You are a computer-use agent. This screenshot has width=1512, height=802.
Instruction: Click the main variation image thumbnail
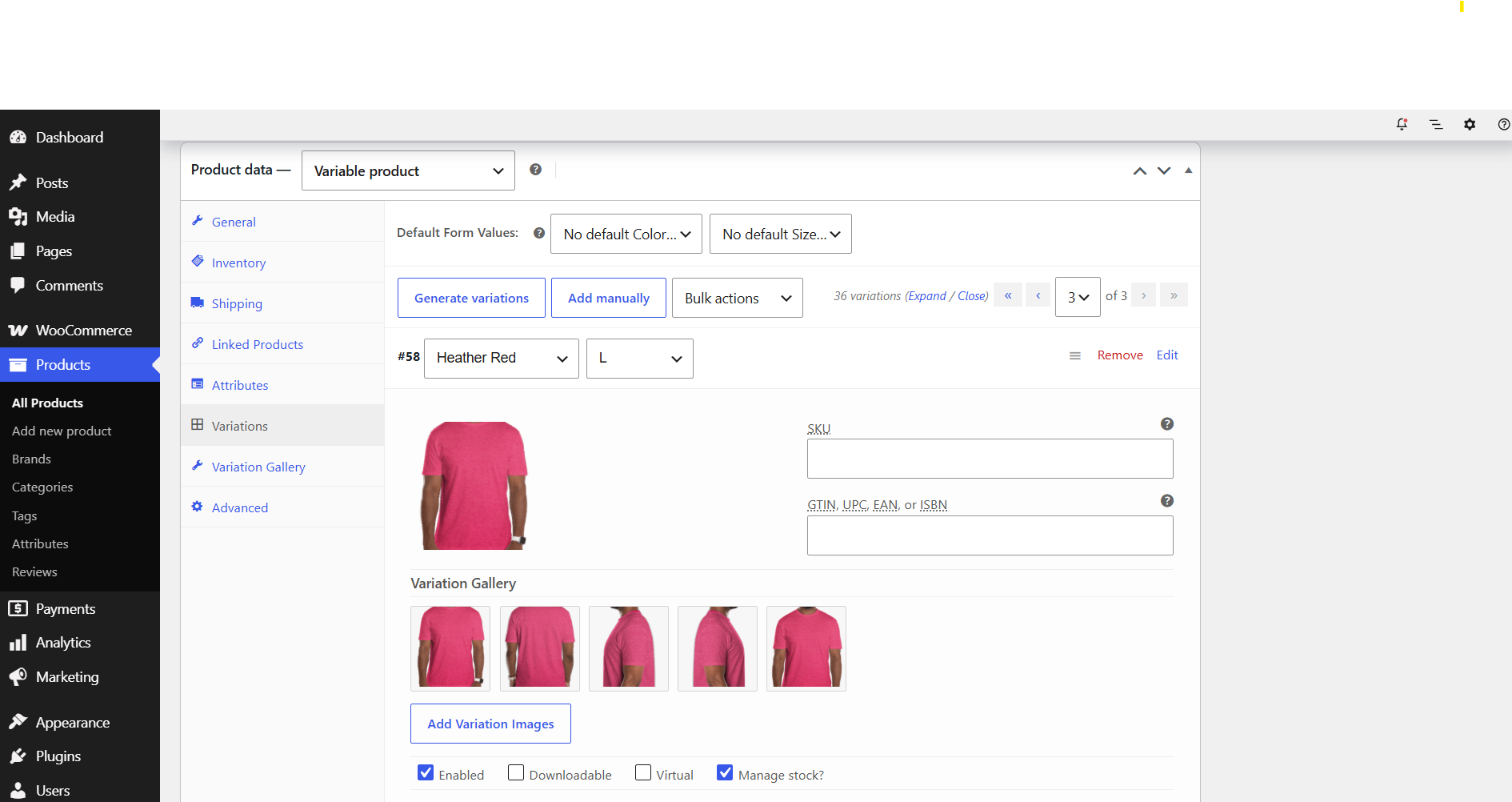coord(474,486)
